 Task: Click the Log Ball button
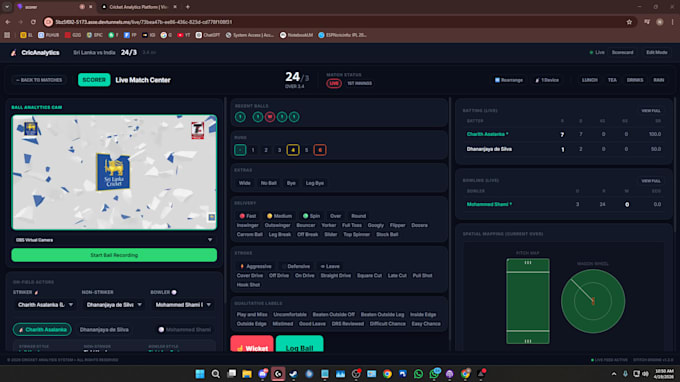click(300, 344)
